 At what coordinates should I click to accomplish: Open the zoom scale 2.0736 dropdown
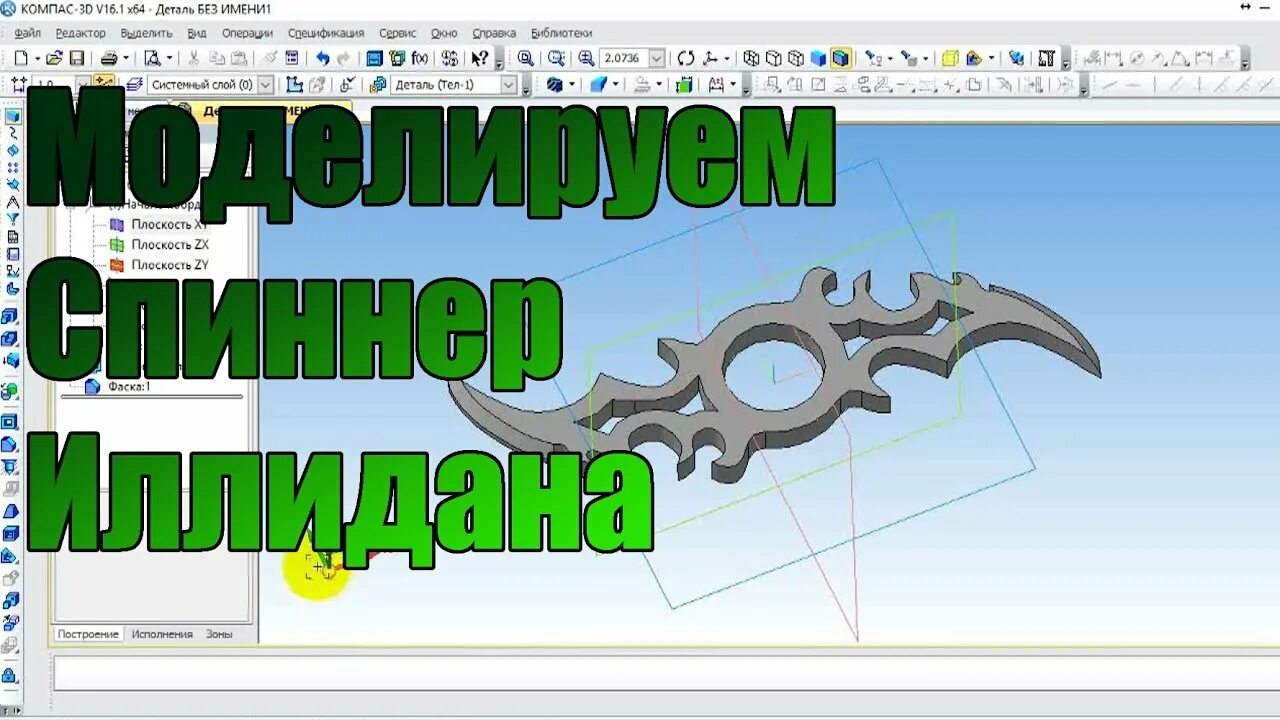pyautogui.click(x=657, y=58)
